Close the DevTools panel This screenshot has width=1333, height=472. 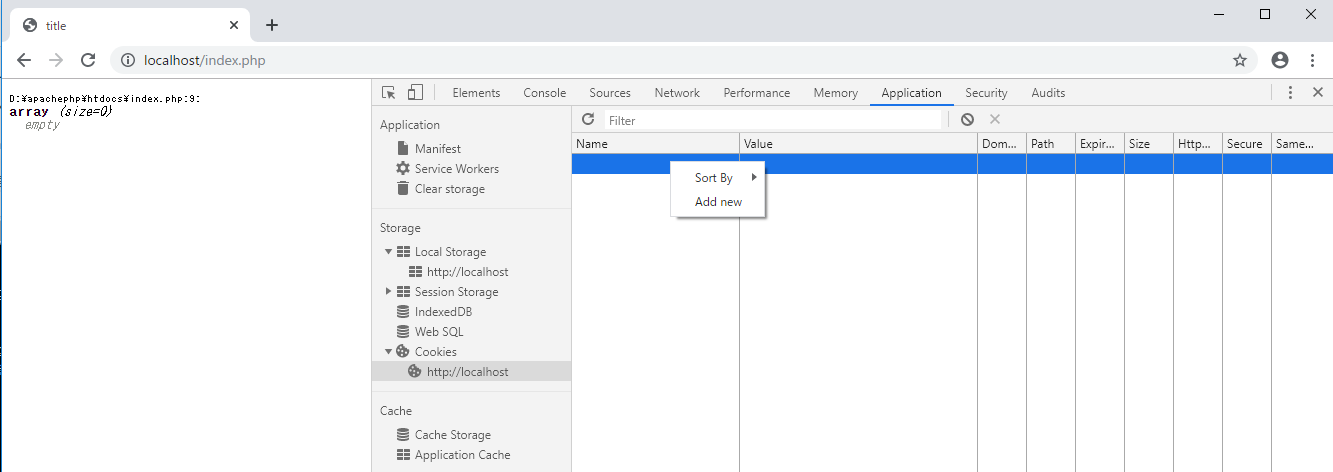click(1318, 93)
